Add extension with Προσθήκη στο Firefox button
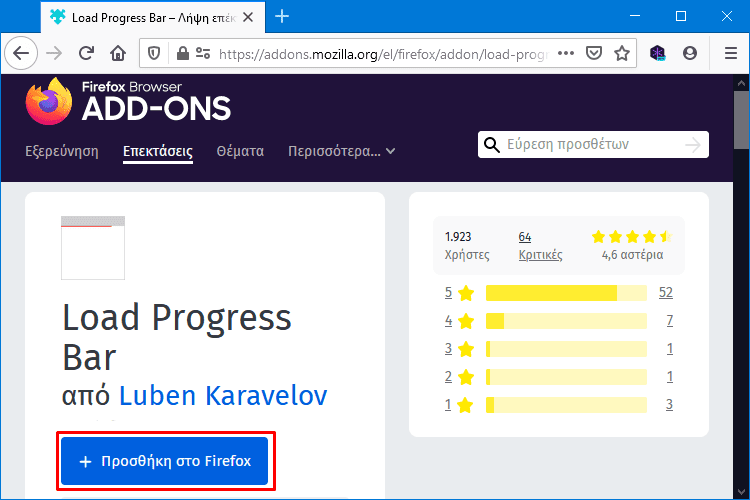This screenshot has height=500, width=750. (x=165, y=461)
